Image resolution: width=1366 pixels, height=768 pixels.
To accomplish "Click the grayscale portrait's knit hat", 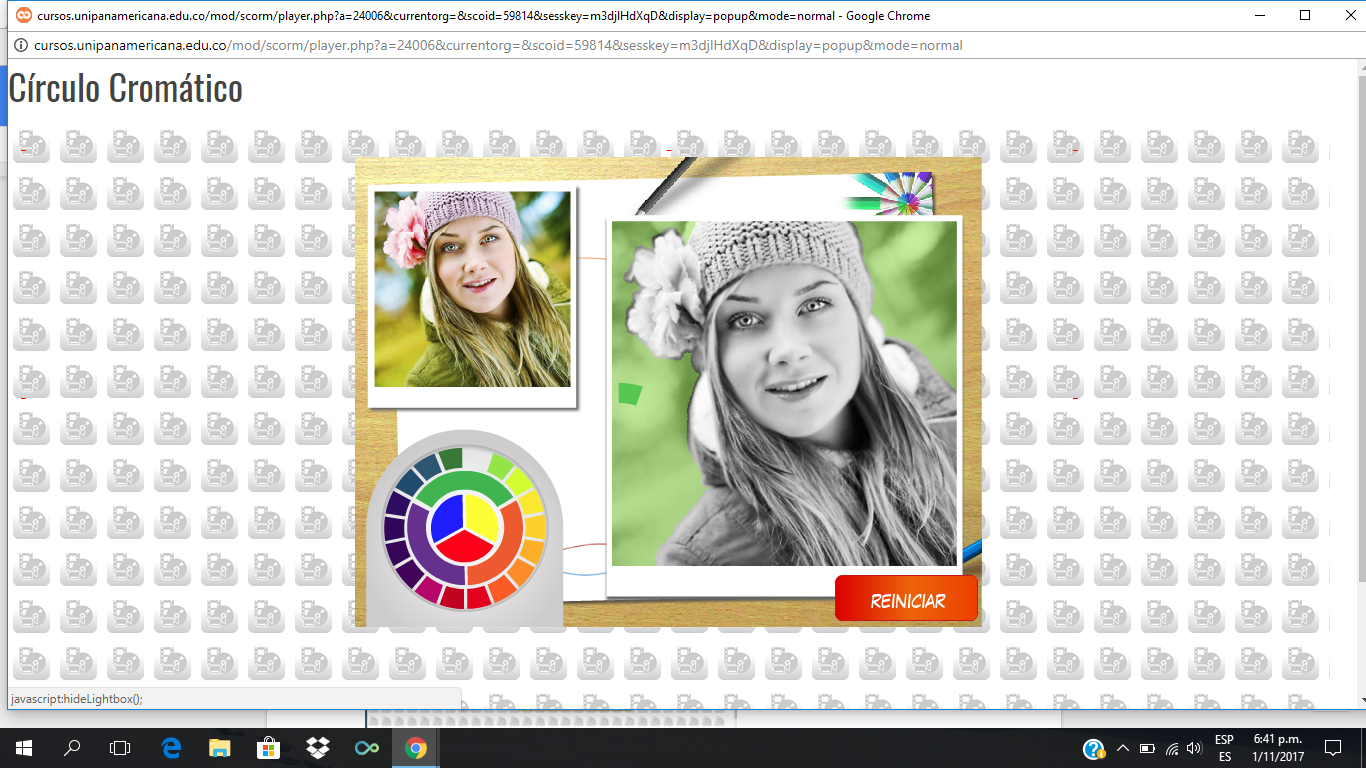I will [785, 260].
